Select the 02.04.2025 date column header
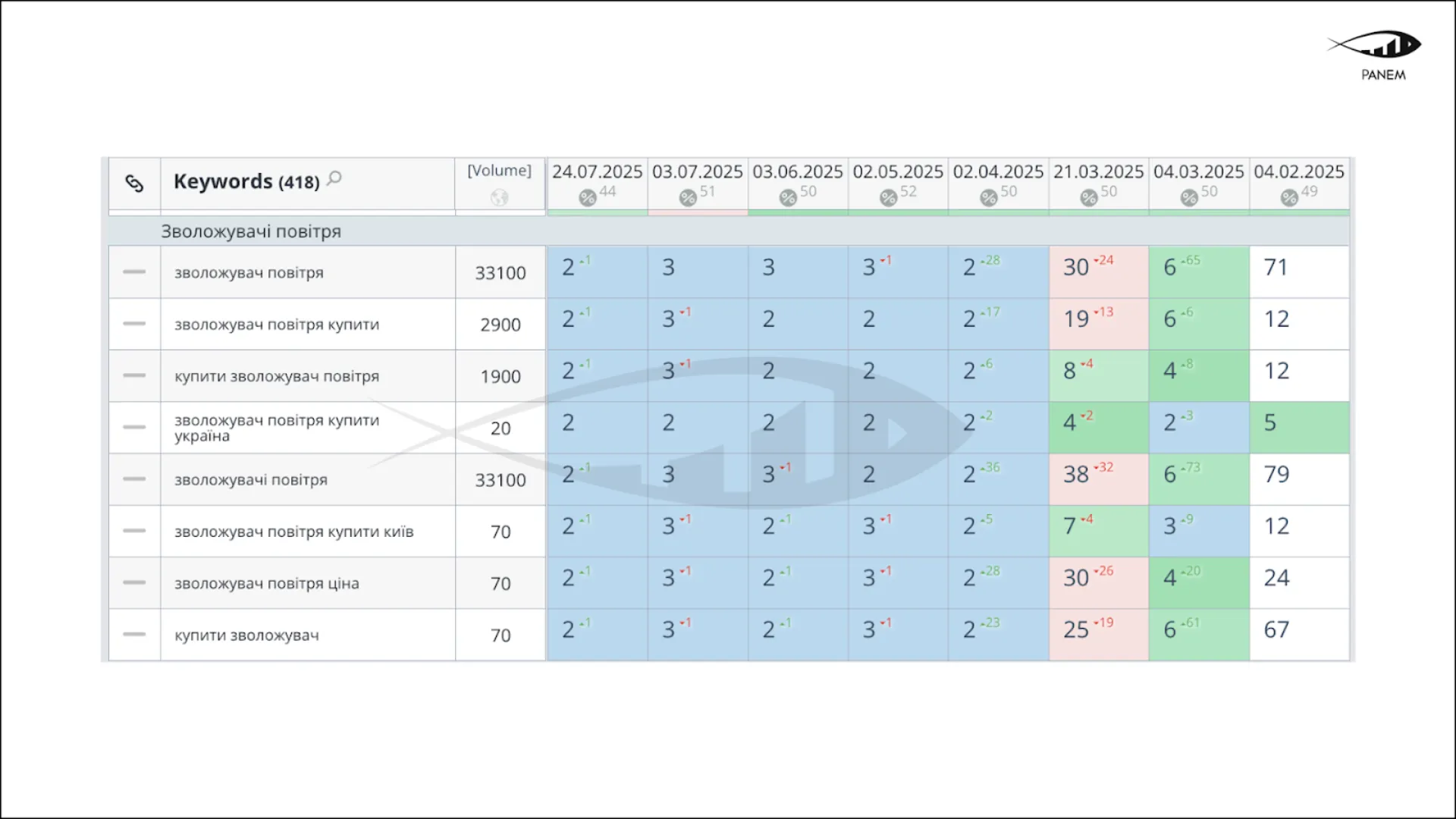 998,172
